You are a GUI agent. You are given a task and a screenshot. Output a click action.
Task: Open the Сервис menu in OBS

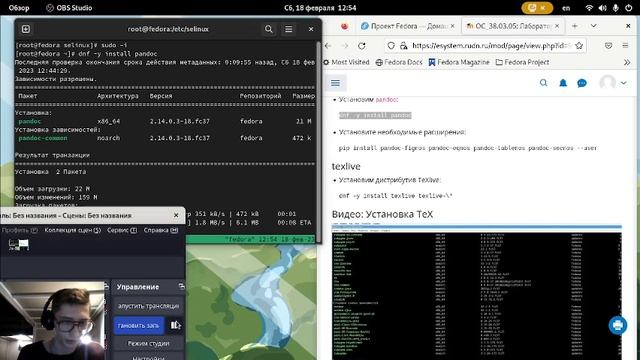(122, 230)
